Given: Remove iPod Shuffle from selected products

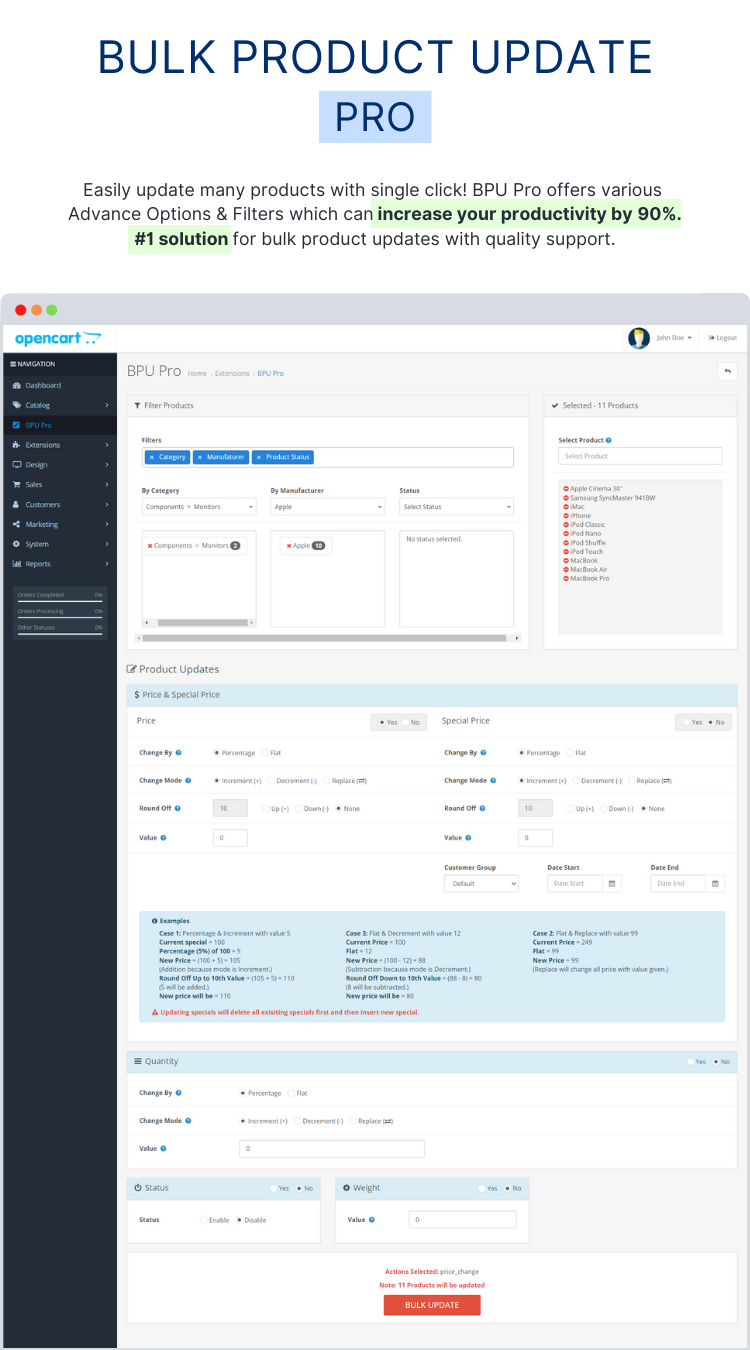Looking at the screenshot, I should coord(566,542).
